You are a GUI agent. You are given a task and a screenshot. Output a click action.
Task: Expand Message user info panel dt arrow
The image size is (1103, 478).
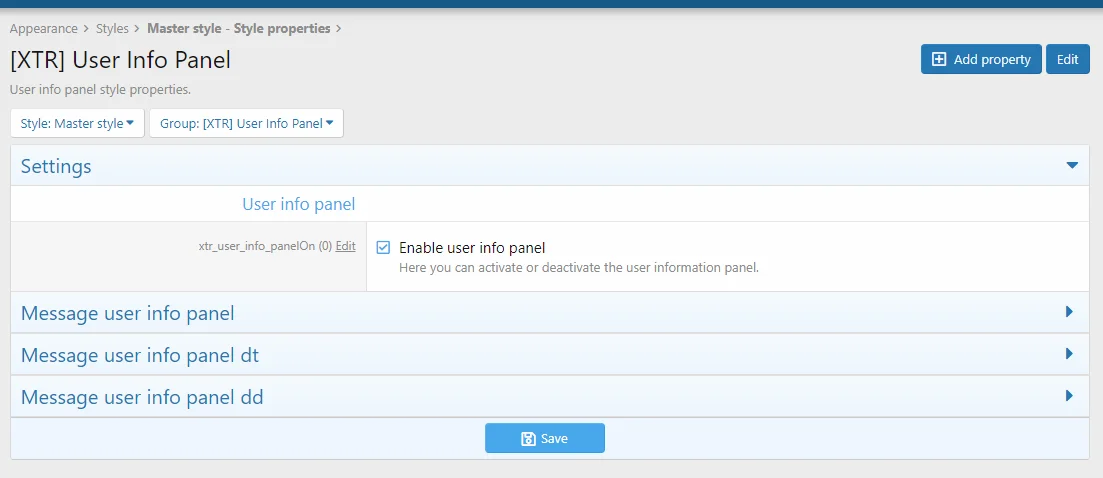pyautogui.click(x=1069, y=354)
